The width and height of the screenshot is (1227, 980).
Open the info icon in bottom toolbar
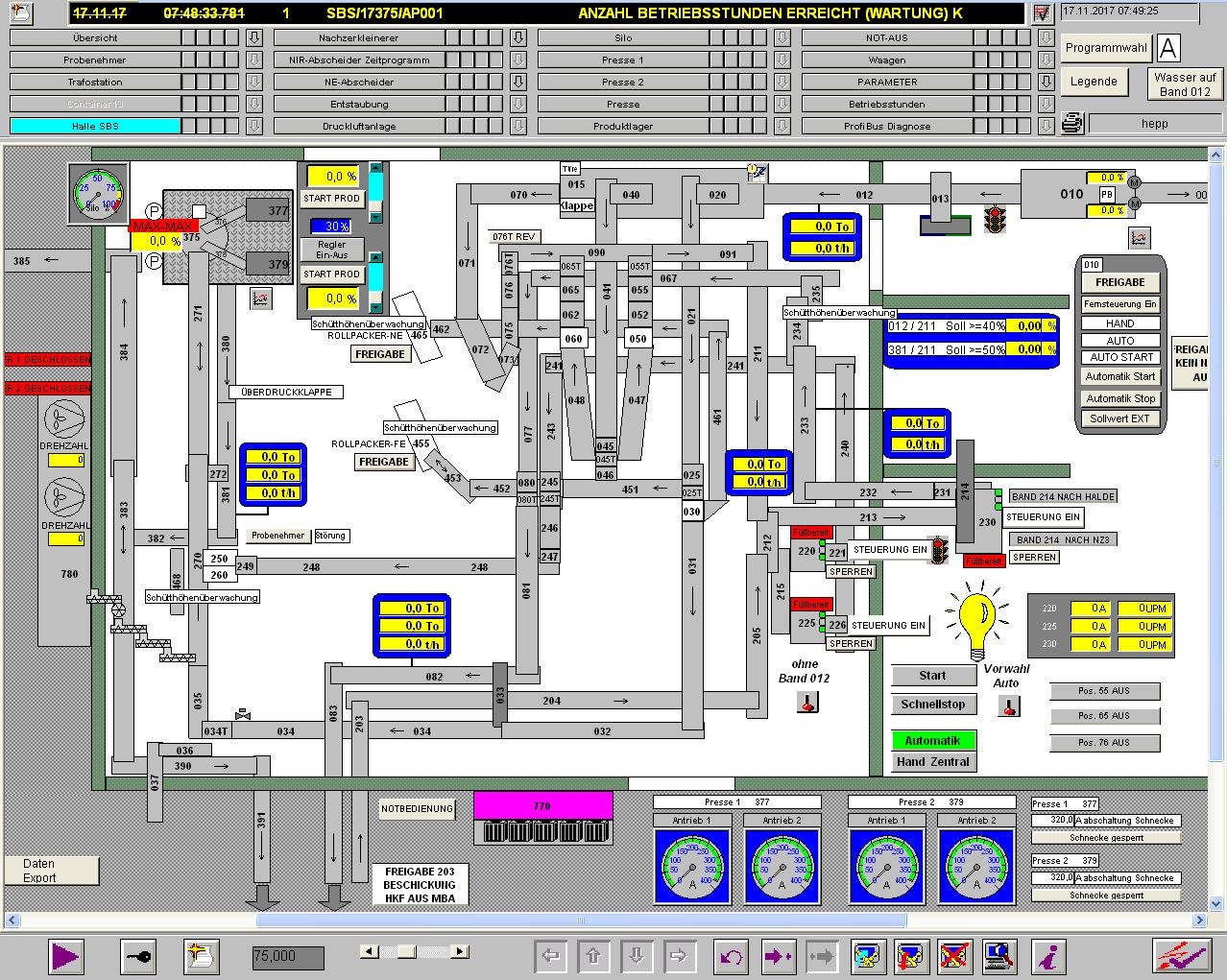coord(1048,956)
